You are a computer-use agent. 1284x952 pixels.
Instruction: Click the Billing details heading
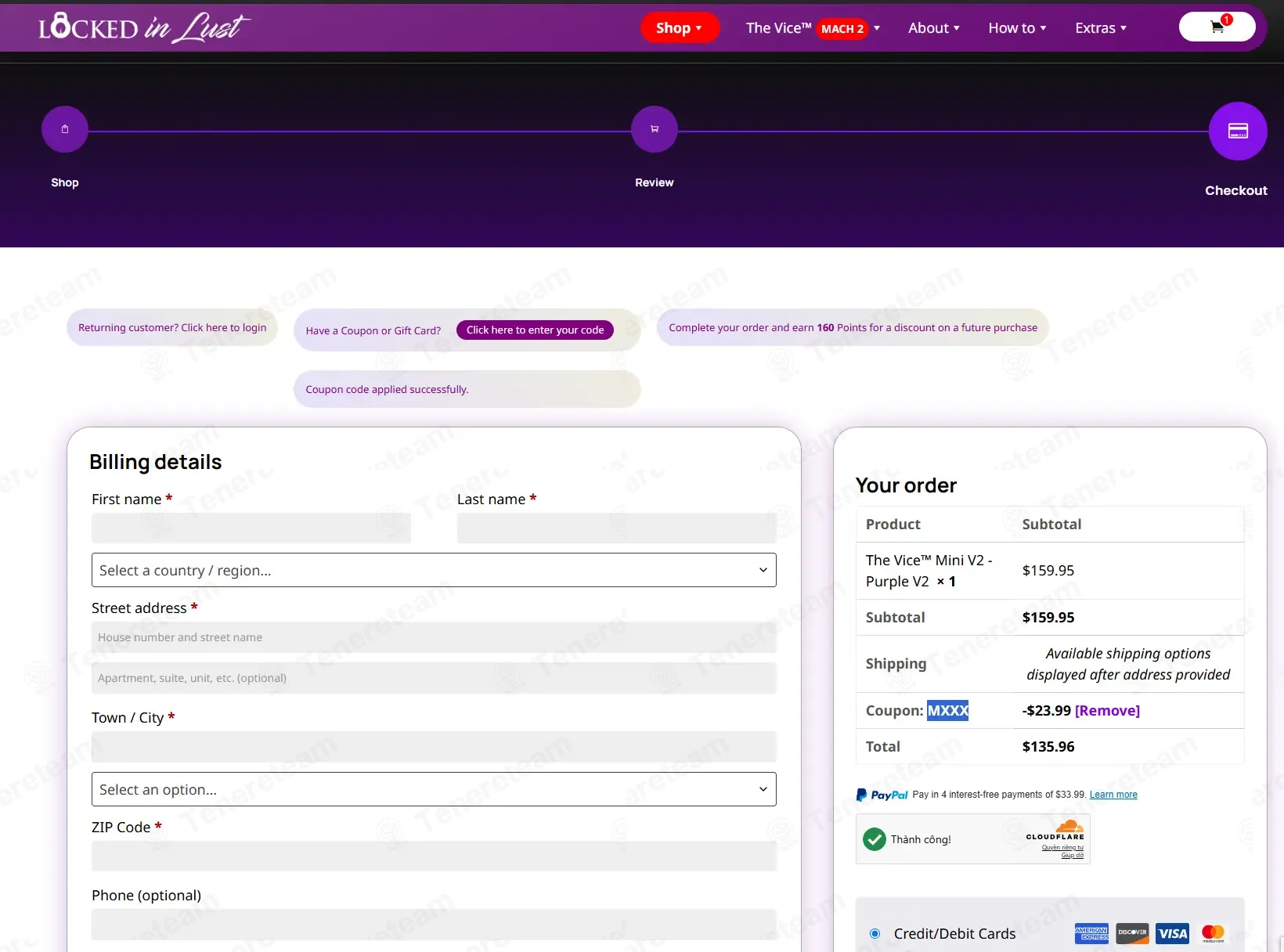[x=156, y=462]
